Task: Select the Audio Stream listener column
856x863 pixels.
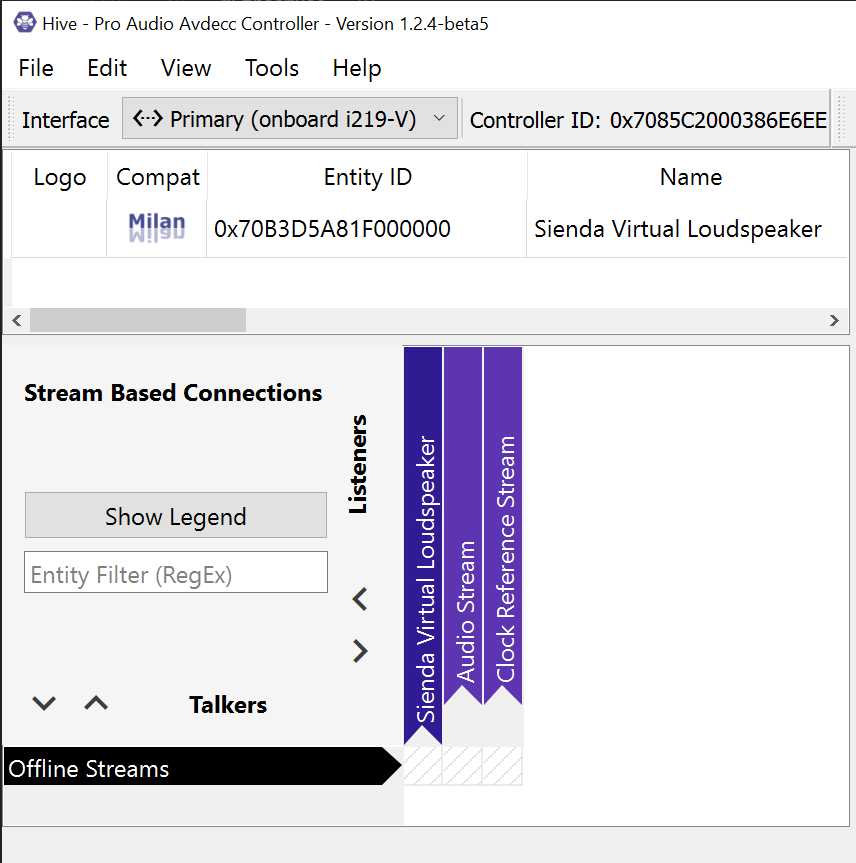Action: tap(463, 526)
